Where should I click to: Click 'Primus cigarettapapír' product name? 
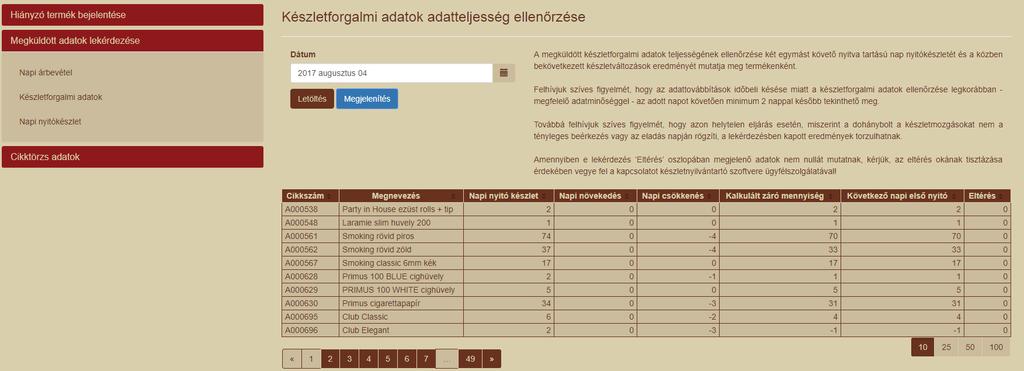(x=382, y=304)
